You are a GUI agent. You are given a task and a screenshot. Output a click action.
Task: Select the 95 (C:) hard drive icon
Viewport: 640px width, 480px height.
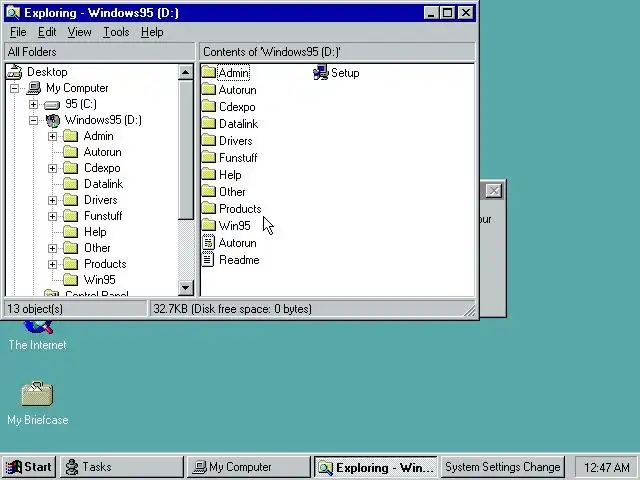tap(52, 105)
